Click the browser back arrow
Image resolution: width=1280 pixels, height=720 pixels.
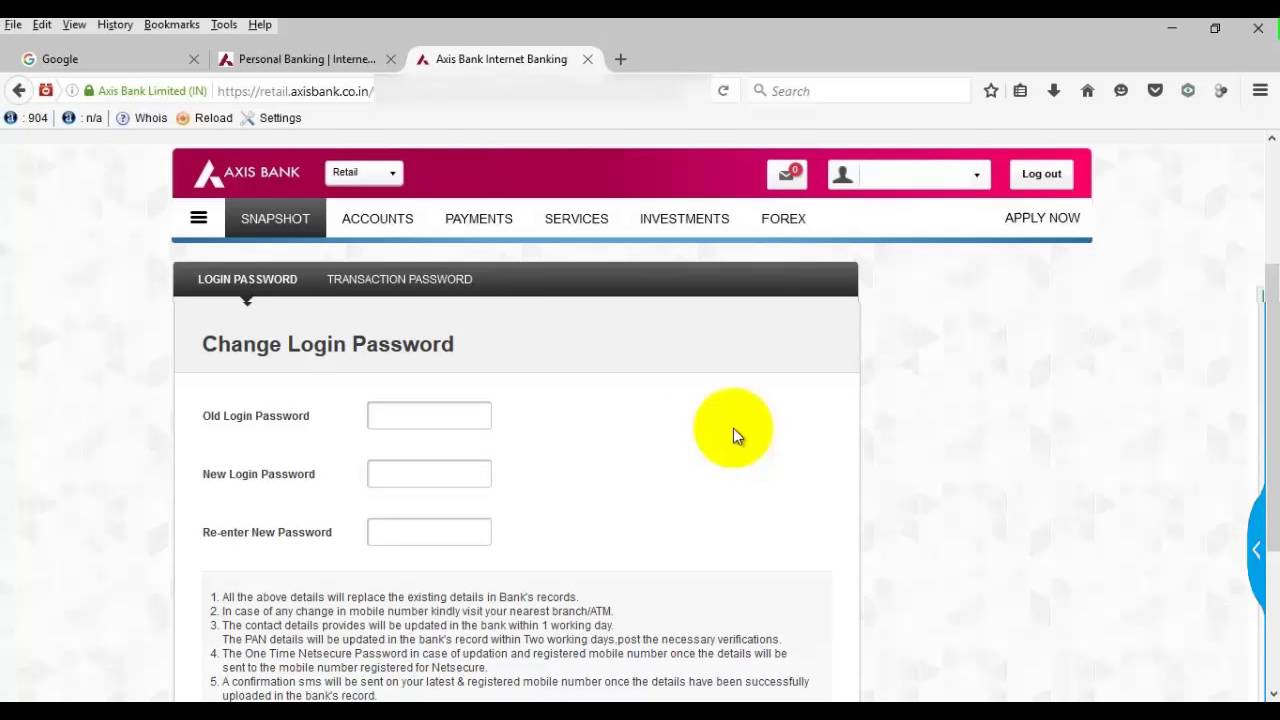18,90
